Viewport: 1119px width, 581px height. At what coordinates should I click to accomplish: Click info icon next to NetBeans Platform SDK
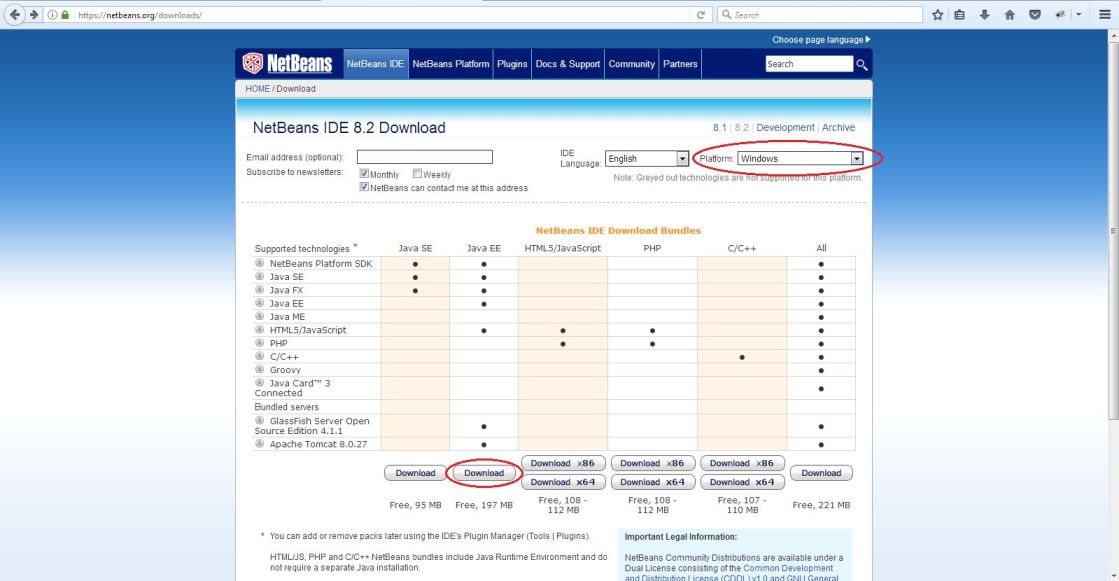pyautogui.click(x=260, y=263)
